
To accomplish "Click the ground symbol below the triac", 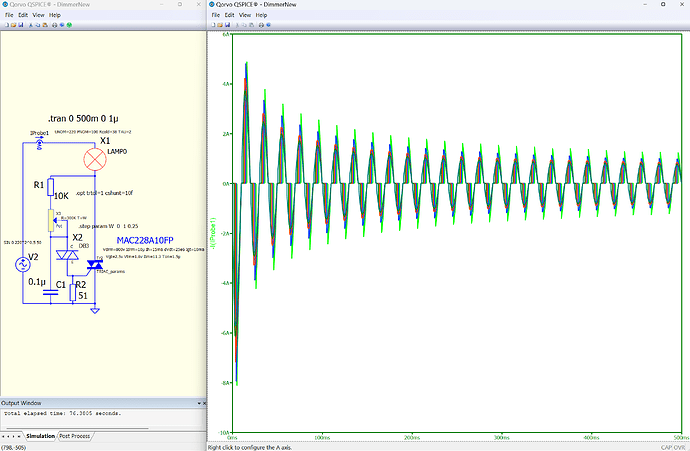I will click(95, 310).
